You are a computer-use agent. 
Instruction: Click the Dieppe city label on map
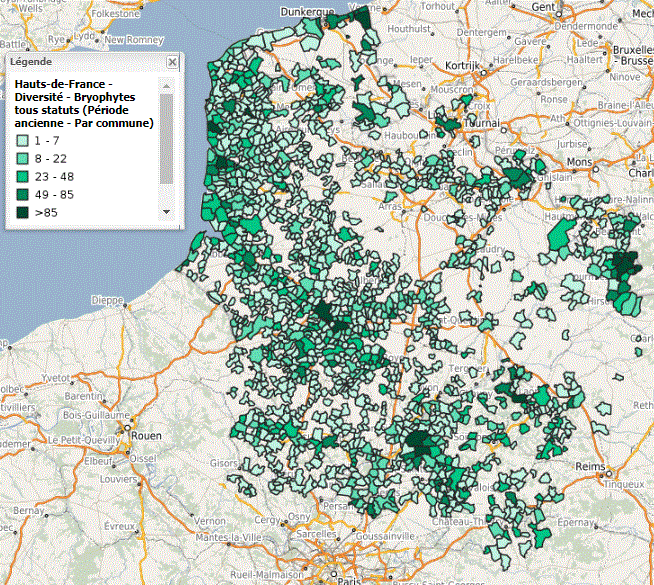pyautogui.click(x=106, y=299)
